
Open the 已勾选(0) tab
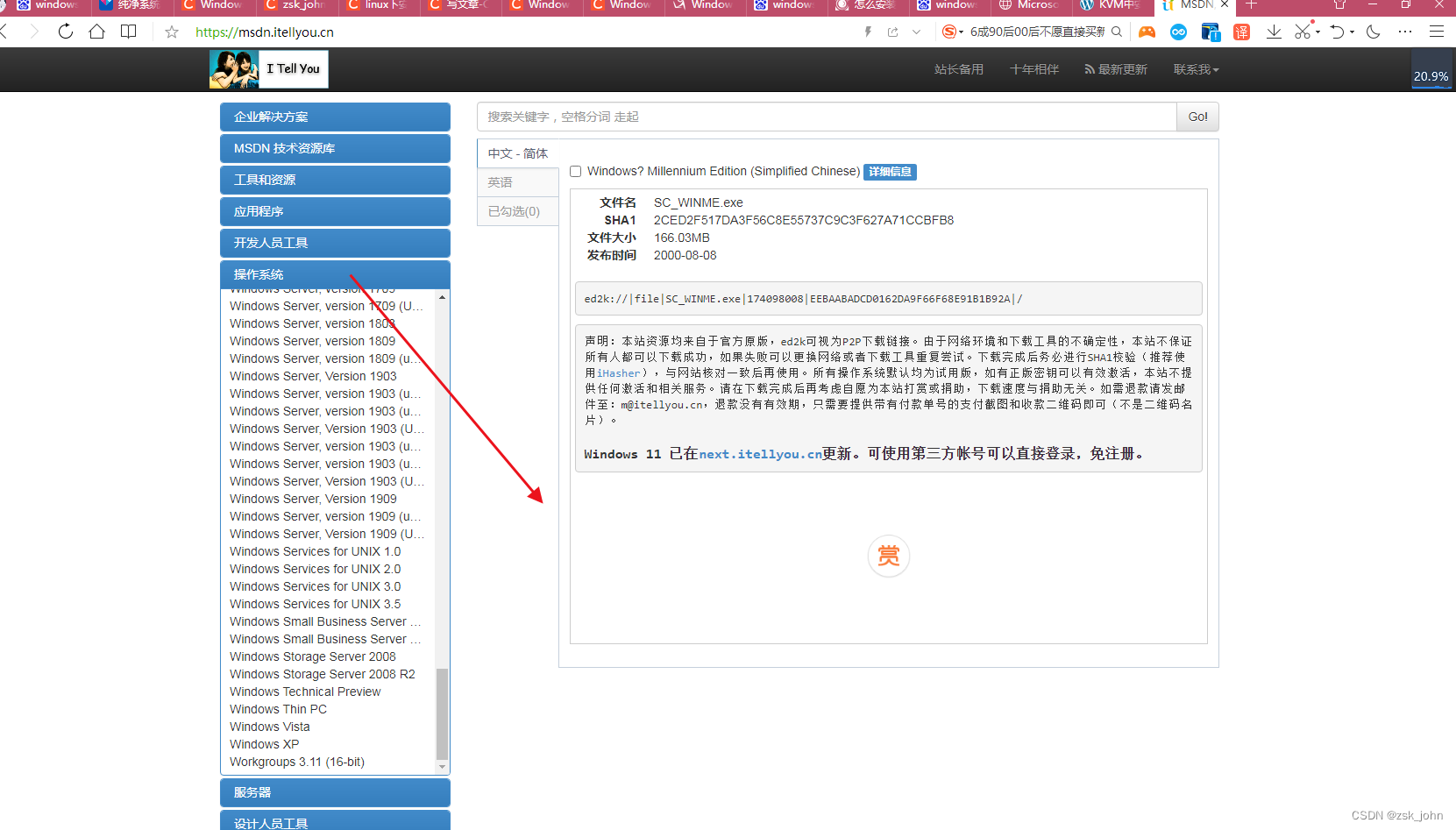coord(518,211)
